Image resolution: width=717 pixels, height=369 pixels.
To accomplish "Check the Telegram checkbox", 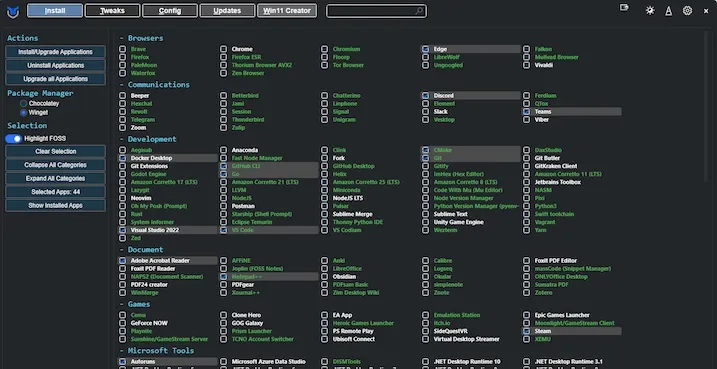I will tap(123, 120).
